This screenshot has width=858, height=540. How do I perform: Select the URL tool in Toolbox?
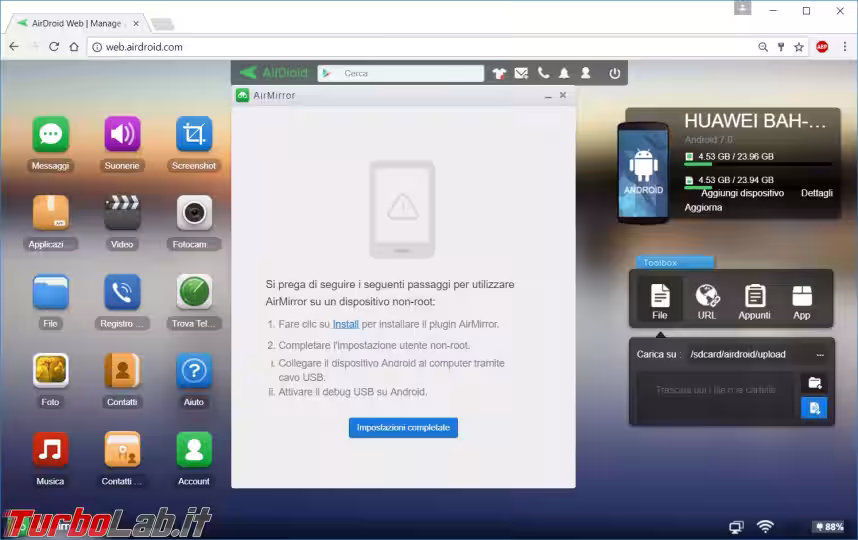[707, 300]
